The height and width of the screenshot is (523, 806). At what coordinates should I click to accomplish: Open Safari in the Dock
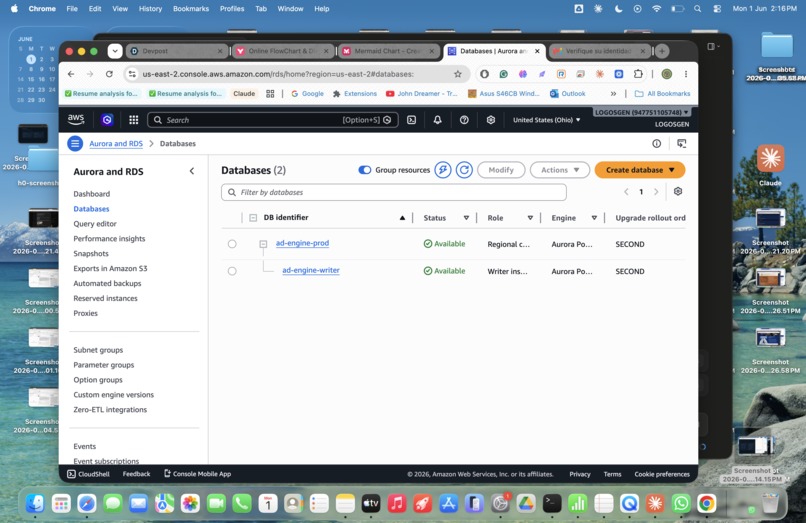tap(87, 503)
